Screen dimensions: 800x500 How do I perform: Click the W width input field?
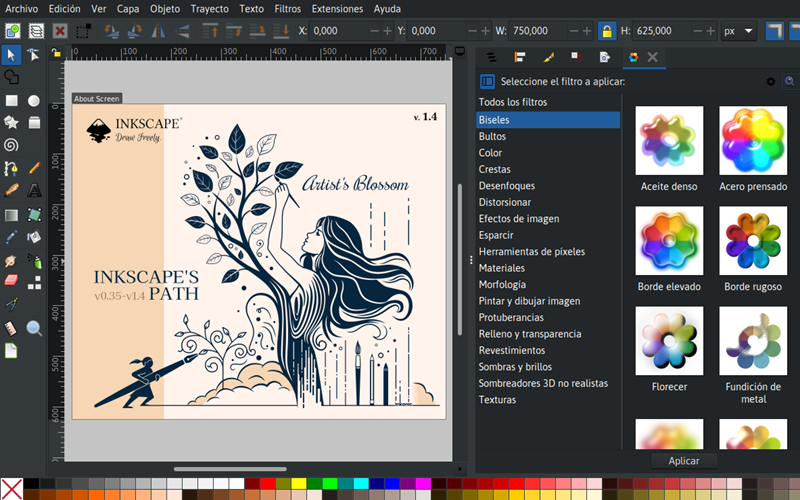pyautogui.click(x=540, y=31)
